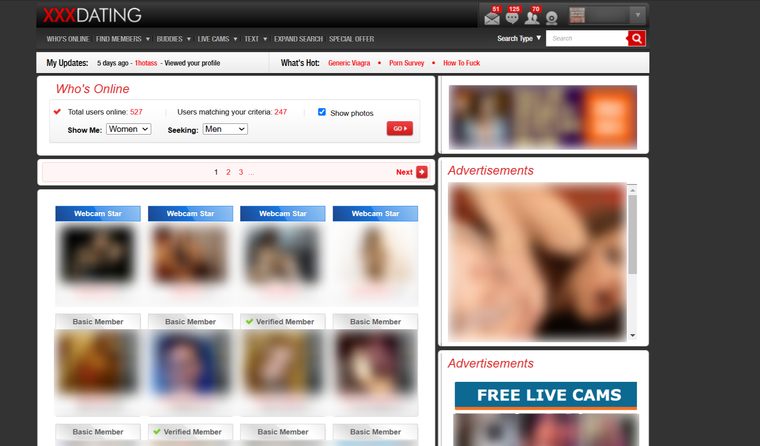The width and height of the screenshot is (760, 446).
Task: Expand the Text menu
Action: pyautogui.click(x=255, y=39)
